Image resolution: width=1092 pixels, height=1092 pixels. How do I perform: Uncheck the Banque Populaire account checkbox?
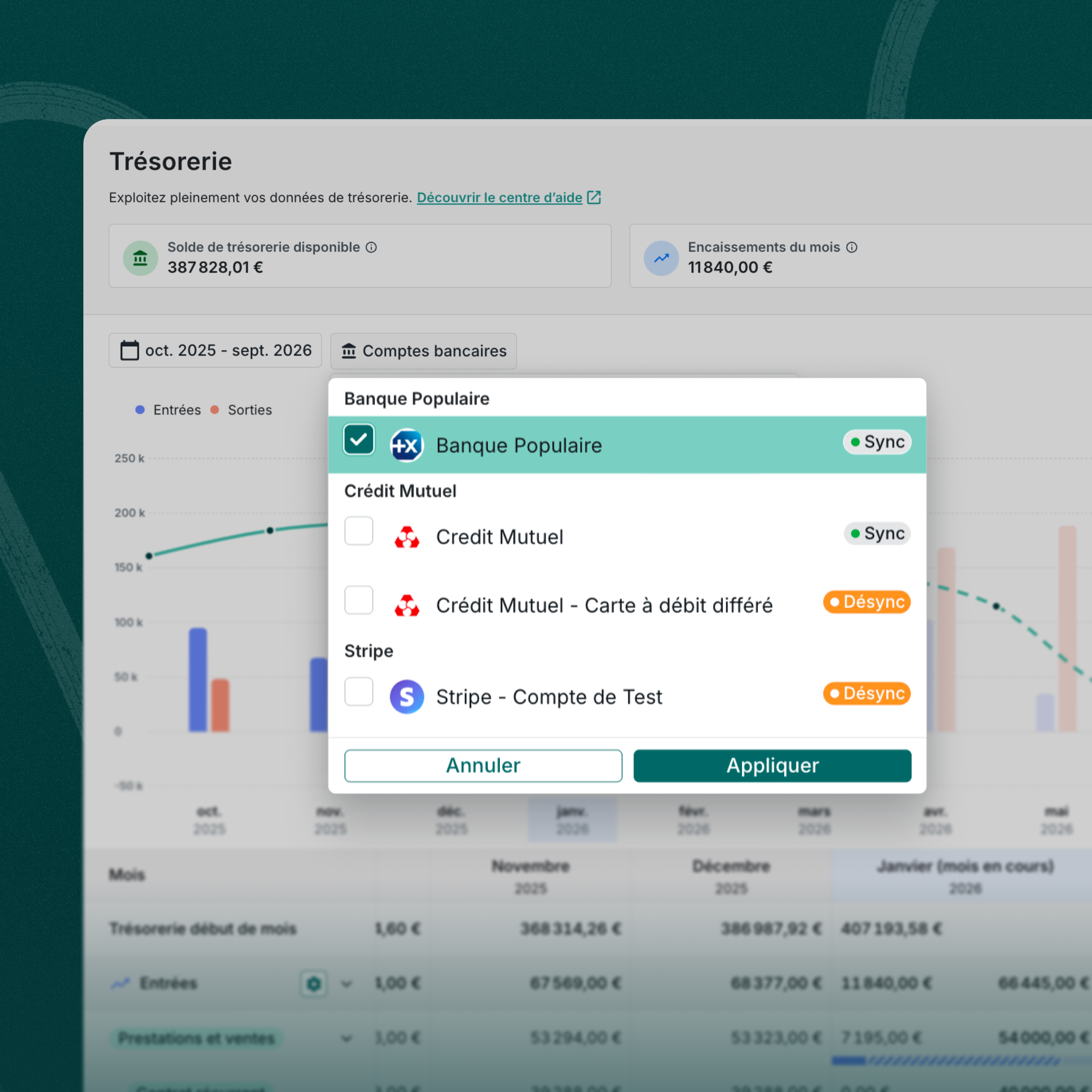(358, 439)
